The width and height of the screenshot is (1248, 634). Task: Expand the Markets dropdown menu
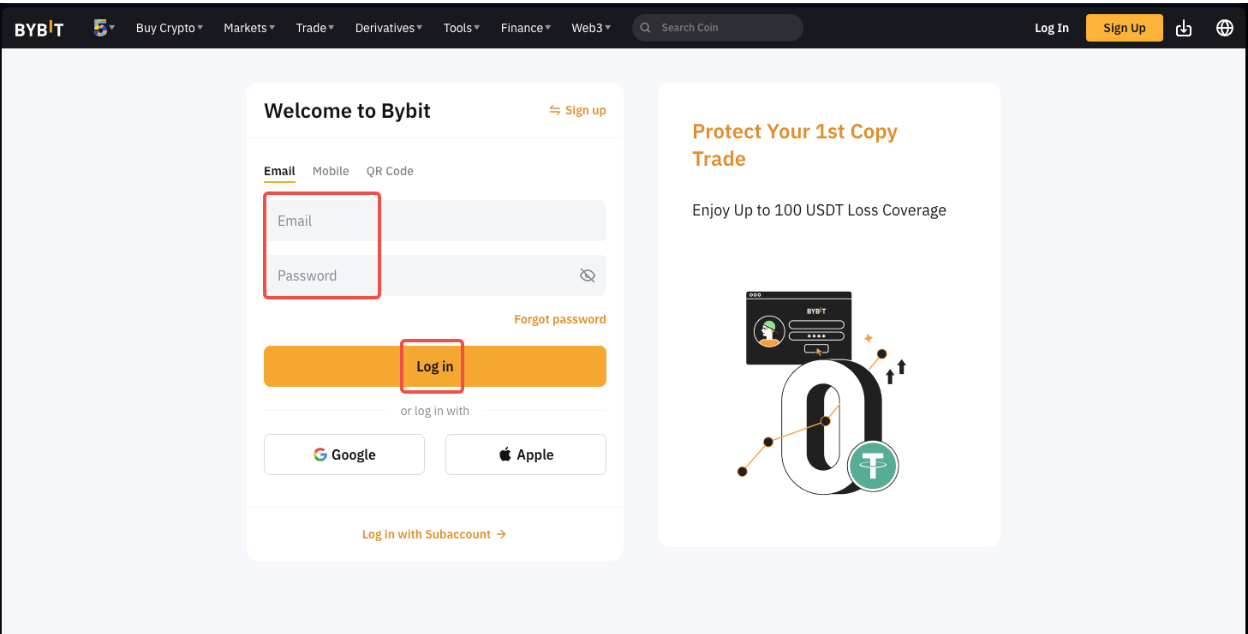[x=249, y=28]
